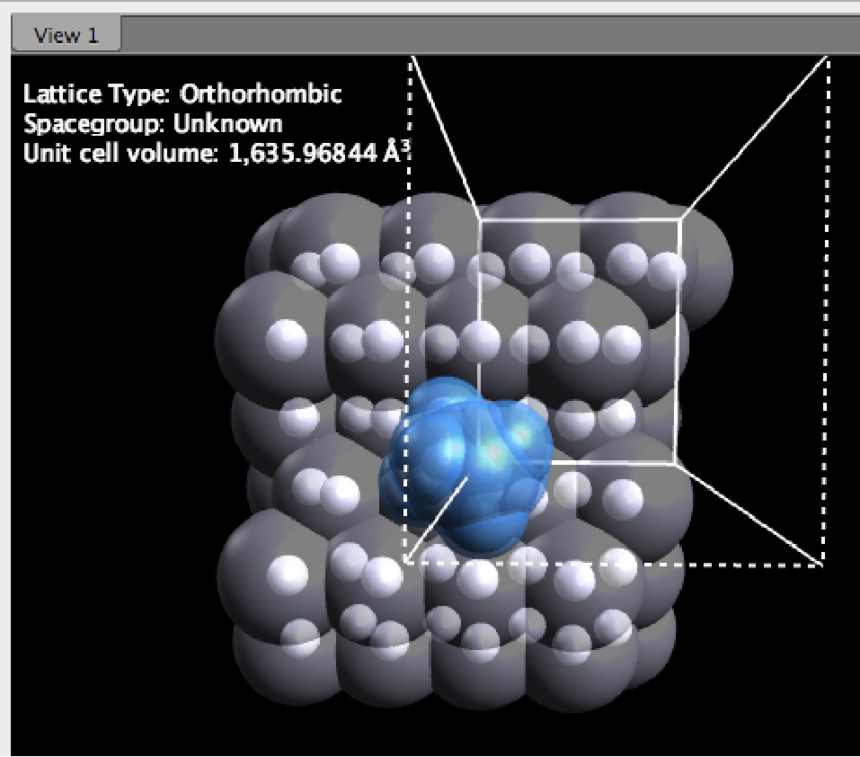Click the Unit cell volume readout
This screenshot has width=860, height=757.
point(217,152)
